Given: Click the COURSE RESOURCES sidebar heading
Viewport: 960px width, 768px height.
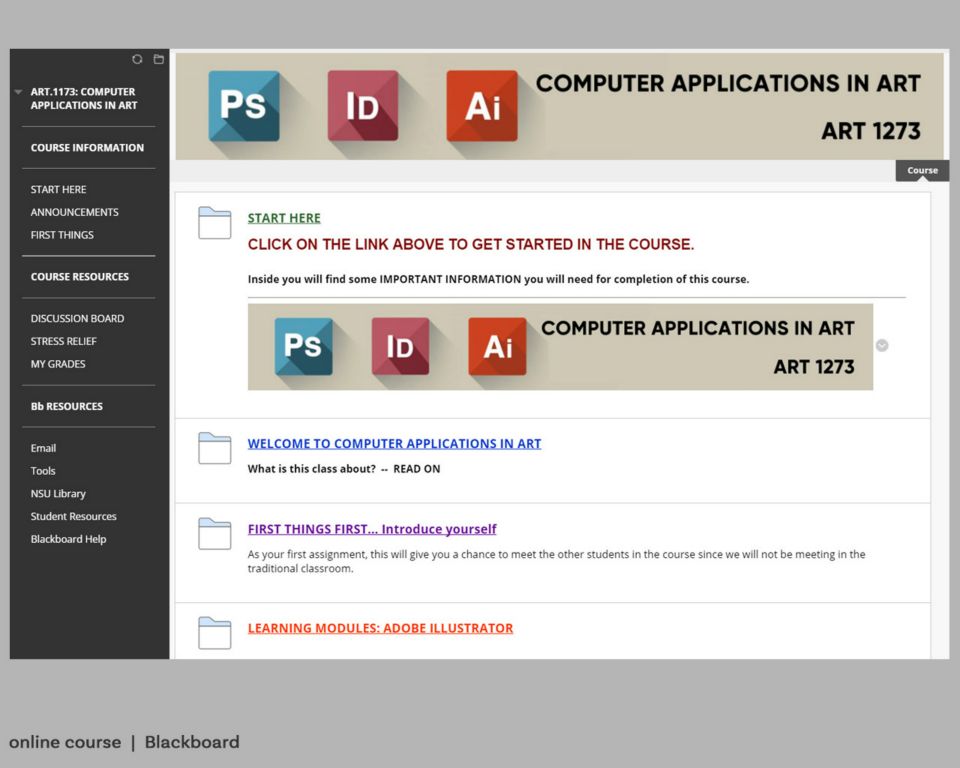Looking at the screenshot, I should (x=80, y=277).
